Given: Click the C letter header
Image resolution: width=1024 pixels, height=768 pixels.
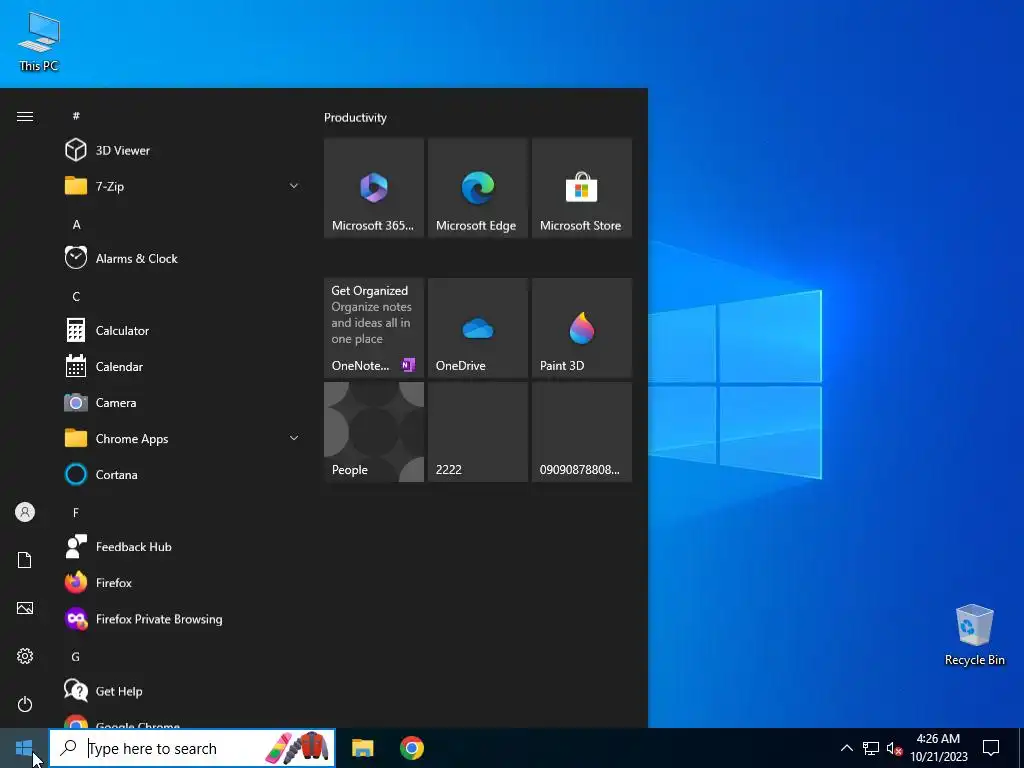Looking at the screenshot, I should point(76,296).
